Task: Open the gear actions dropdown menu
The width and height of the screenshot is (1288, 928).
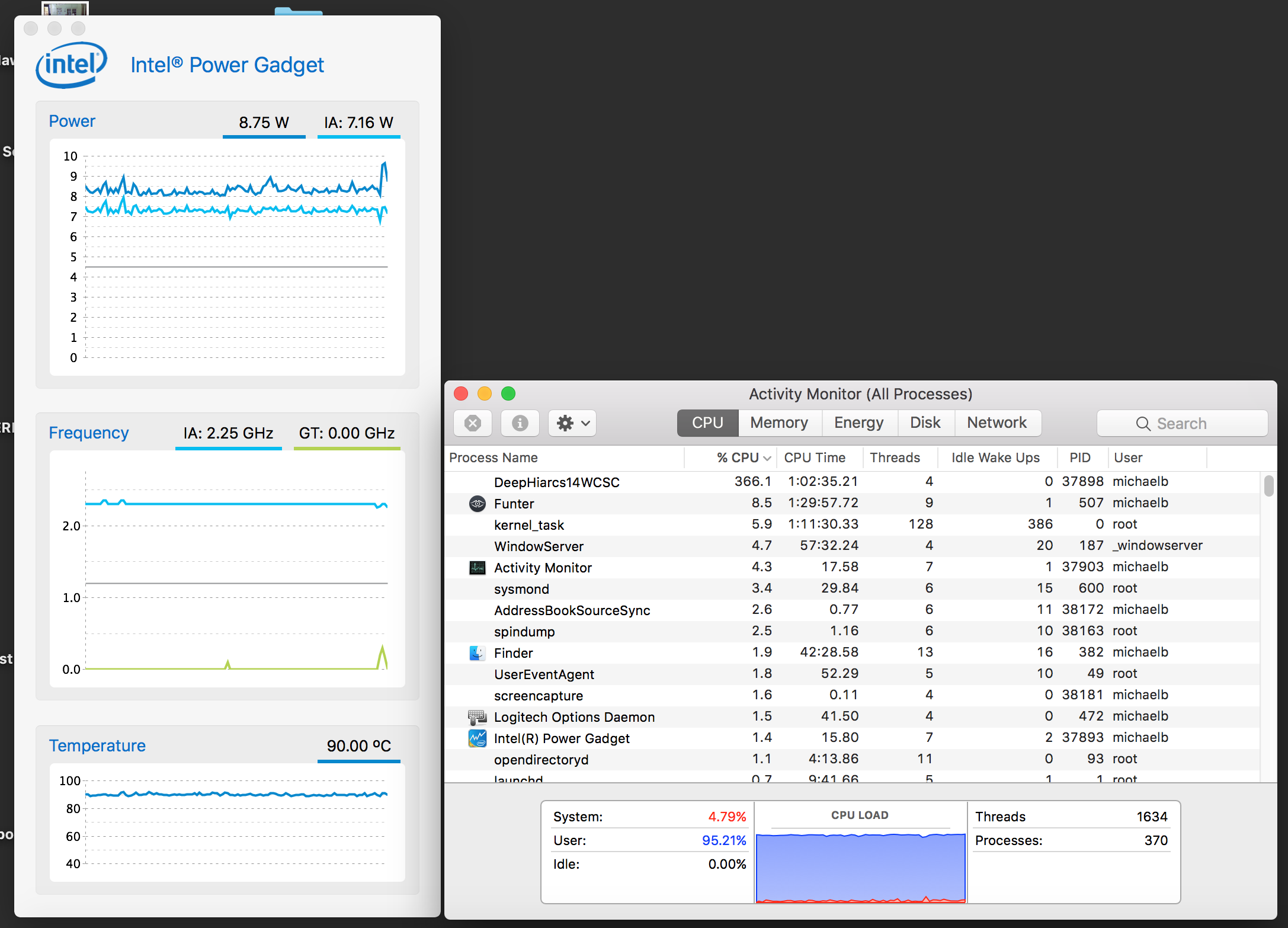Action: coord(572,423)
